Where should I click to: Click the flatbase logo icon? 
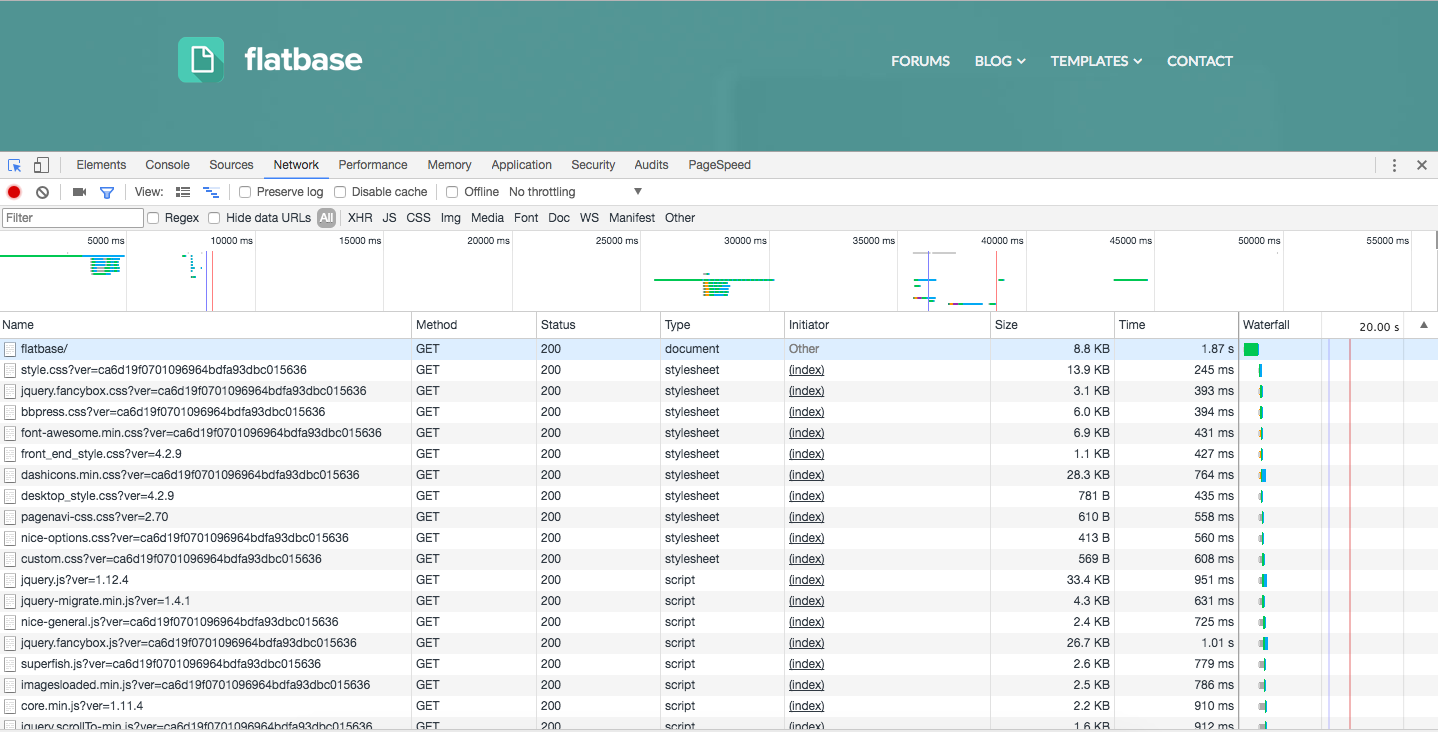pyautogui.click(x=201, y=60)
